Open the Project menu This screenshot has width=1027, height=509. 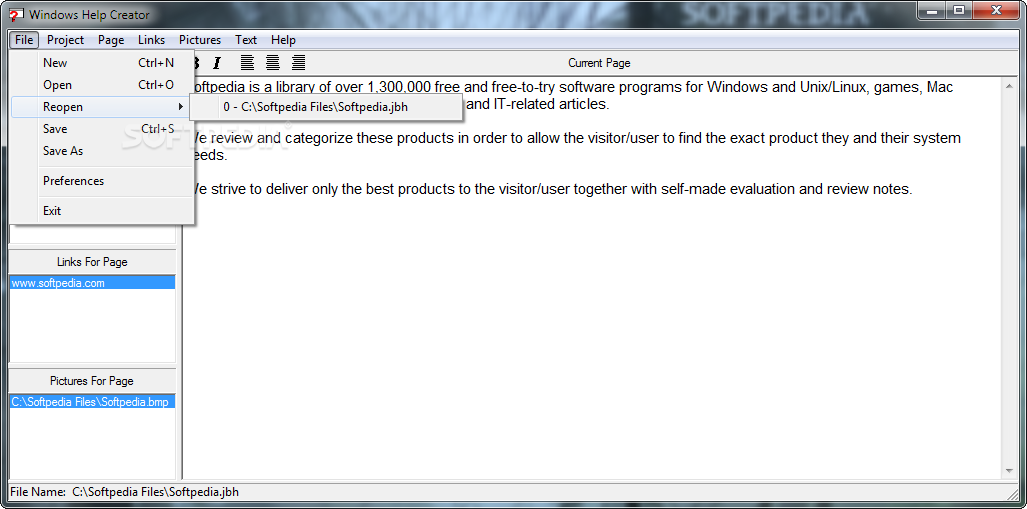coord(65,40)
